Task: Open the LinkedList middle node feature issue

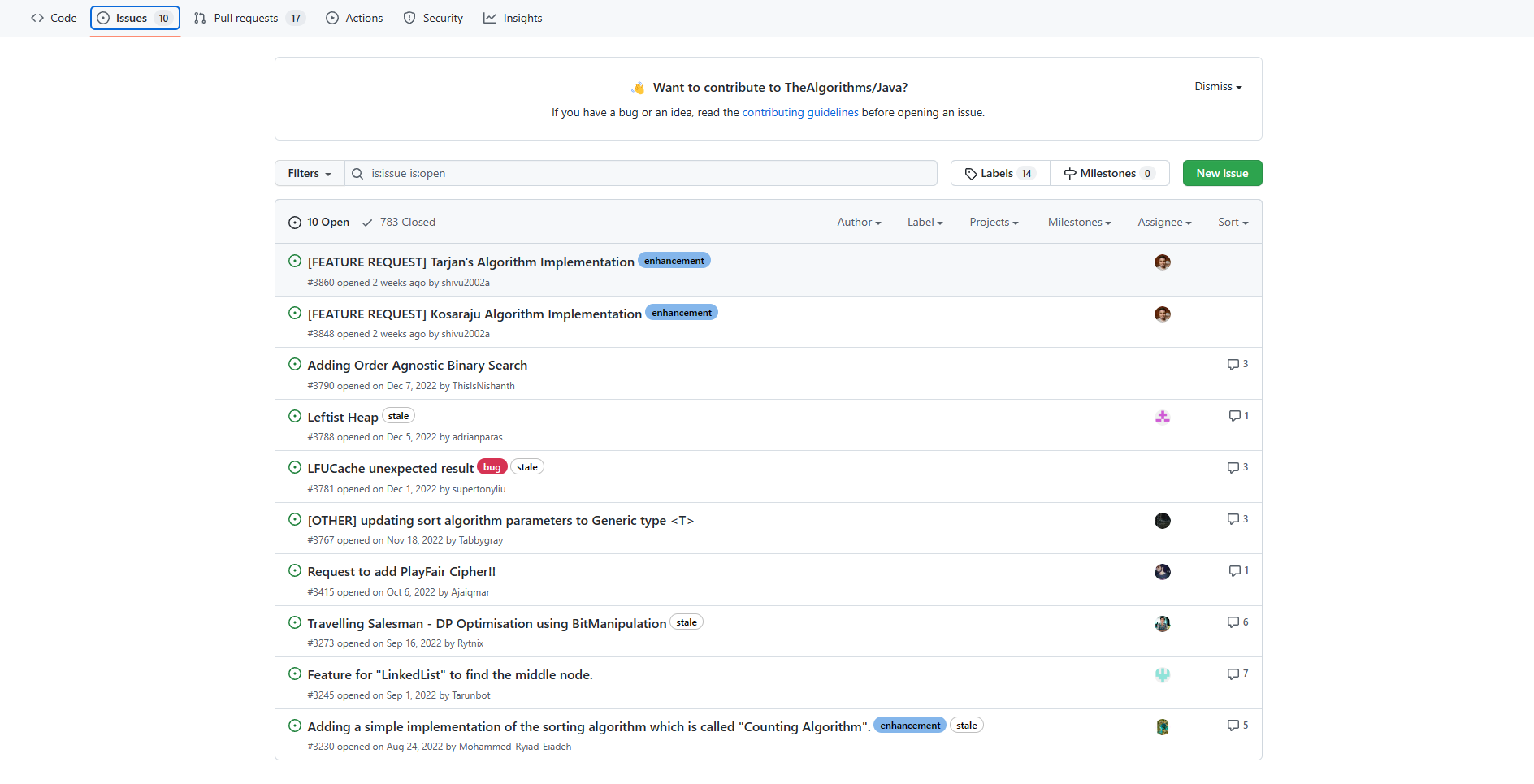Action: click(450, 675)
